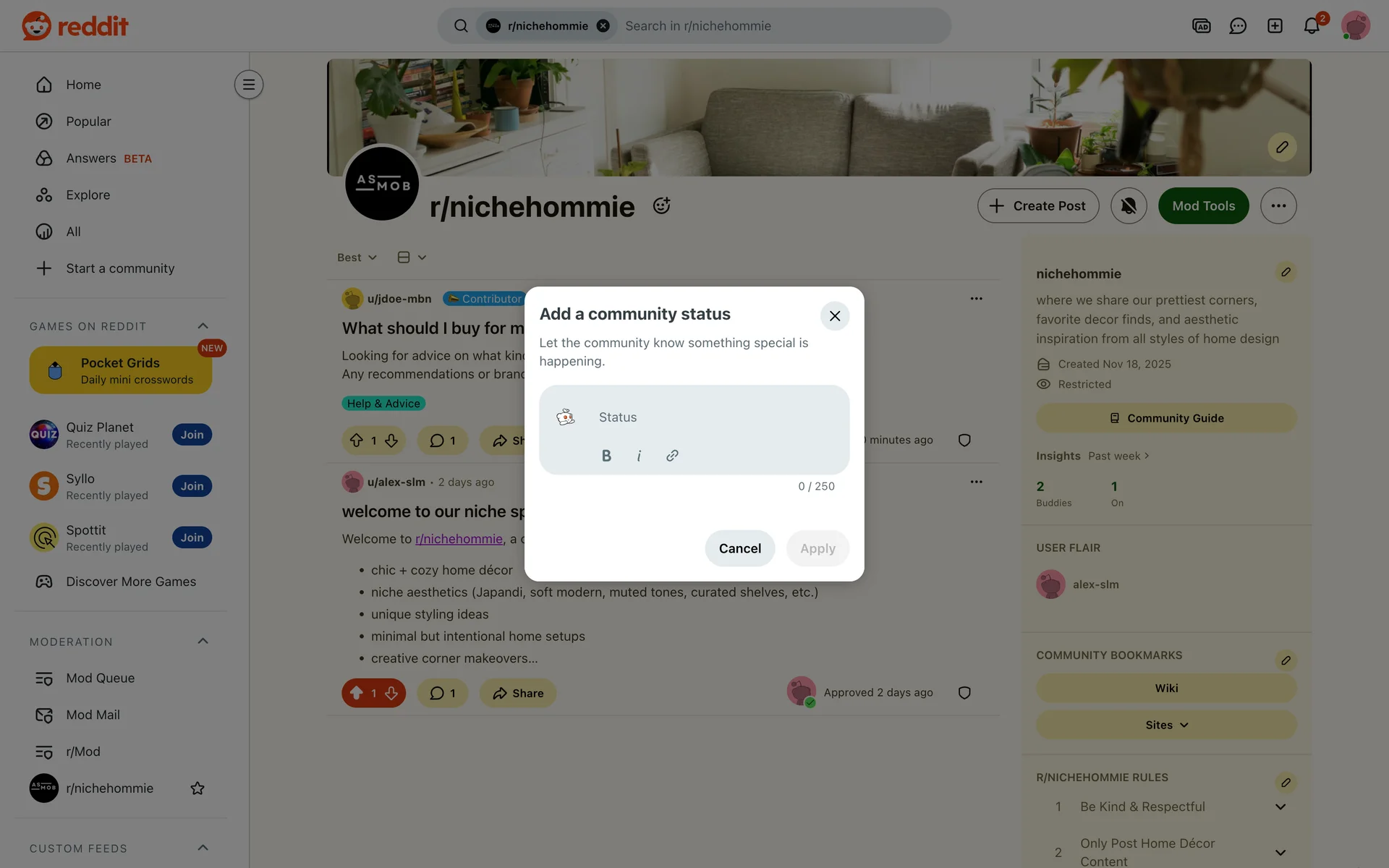The width and height of the screenshot is (1389, 868).
Task: Open the chat messages icon
Action: (1238, 26)
